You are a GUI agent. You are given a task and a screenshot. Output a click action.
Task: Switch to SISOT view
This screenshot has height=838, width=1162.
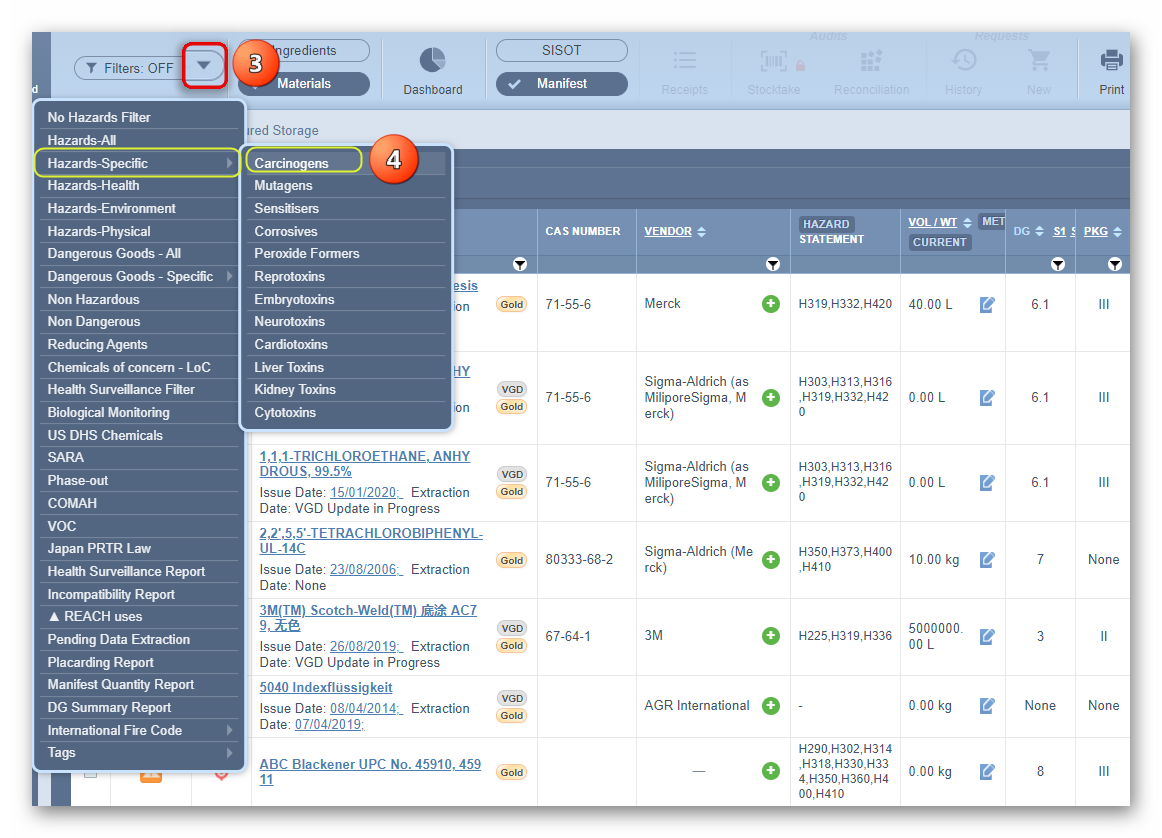click(x=561, y=50)
